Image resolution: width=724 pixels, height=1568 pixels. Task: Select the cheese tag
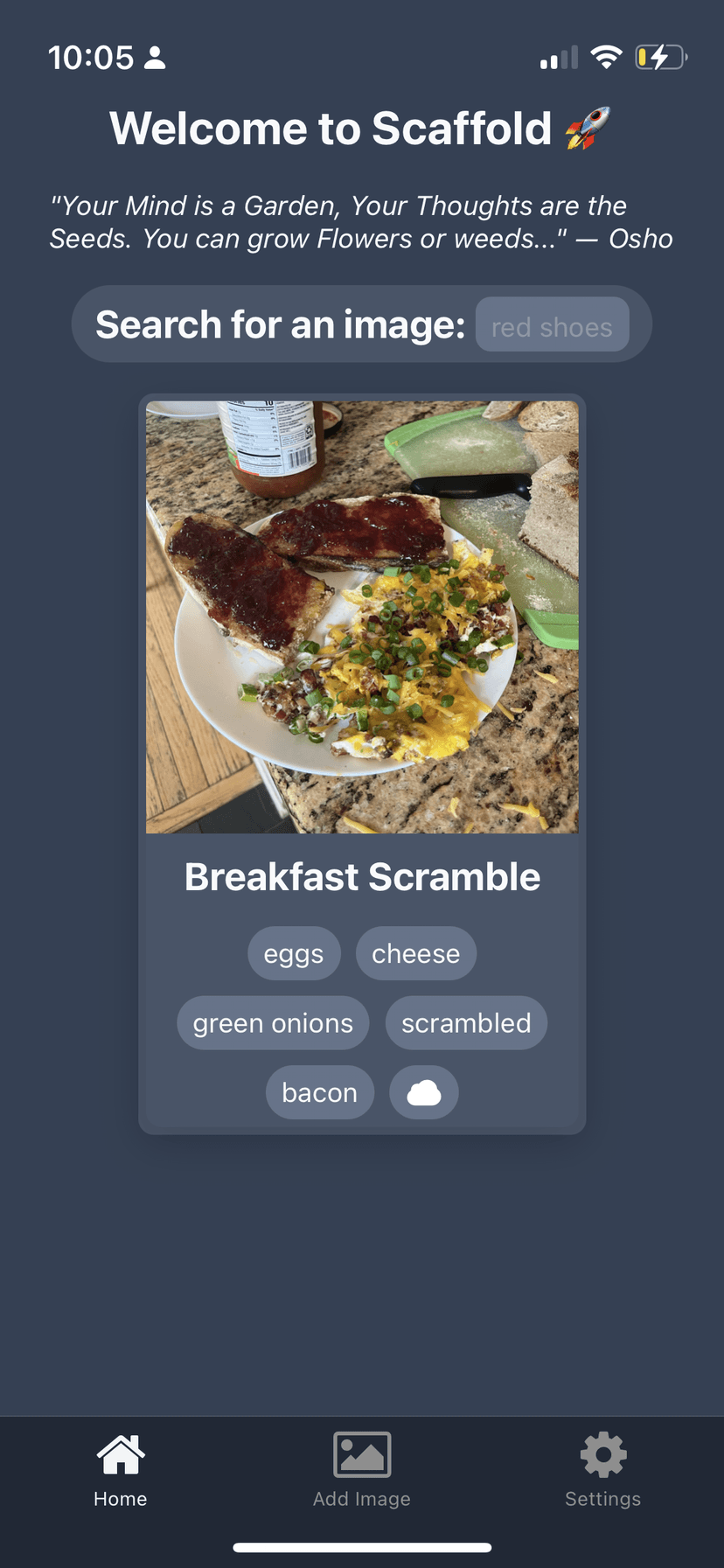[416, 953]
